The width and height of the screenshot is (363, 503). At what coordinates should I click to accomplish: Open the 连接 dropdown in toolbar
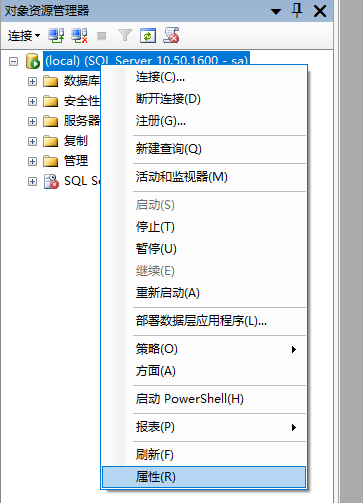[24, 35]
